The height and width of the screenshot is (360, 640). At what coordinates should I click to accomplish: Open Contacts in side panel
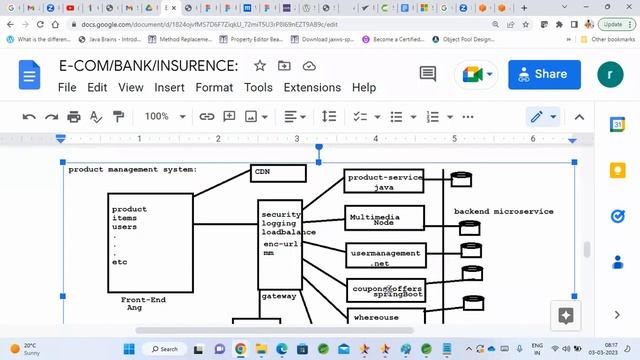618,262
